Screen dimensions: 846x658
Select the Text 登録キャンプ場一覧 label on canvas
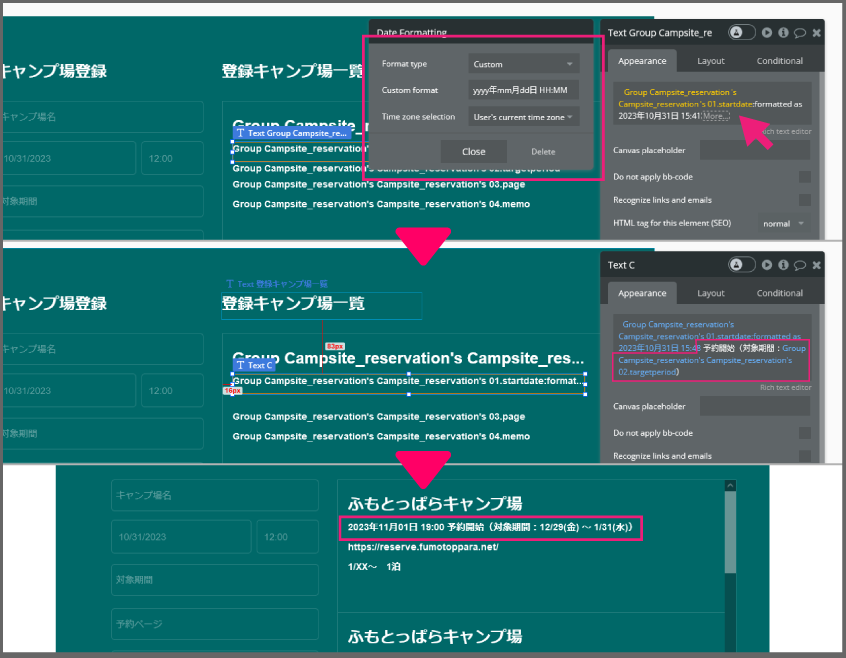click(x=277, y=284)
